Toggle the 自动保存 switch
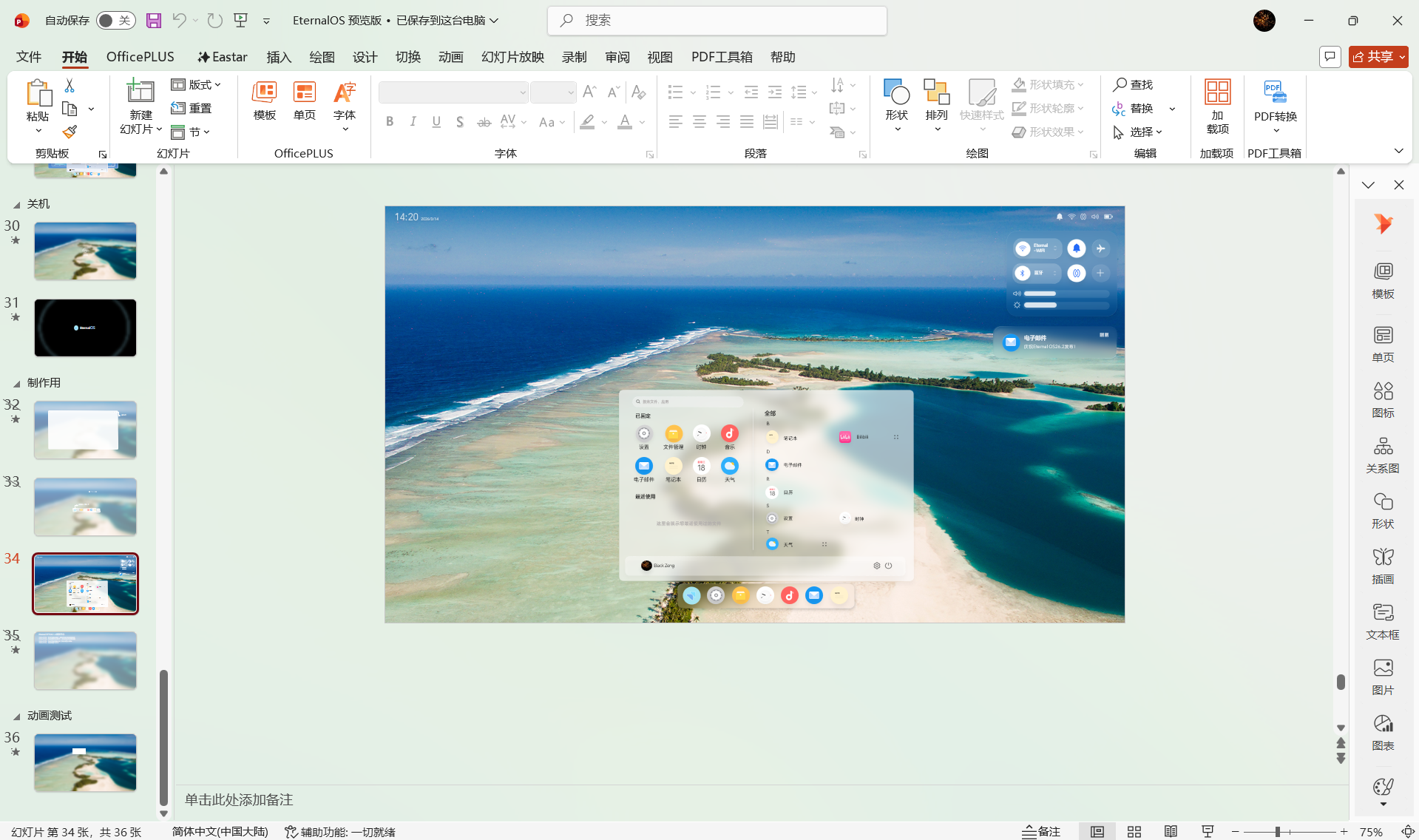The image size is (1419, 840). (115, 21)
